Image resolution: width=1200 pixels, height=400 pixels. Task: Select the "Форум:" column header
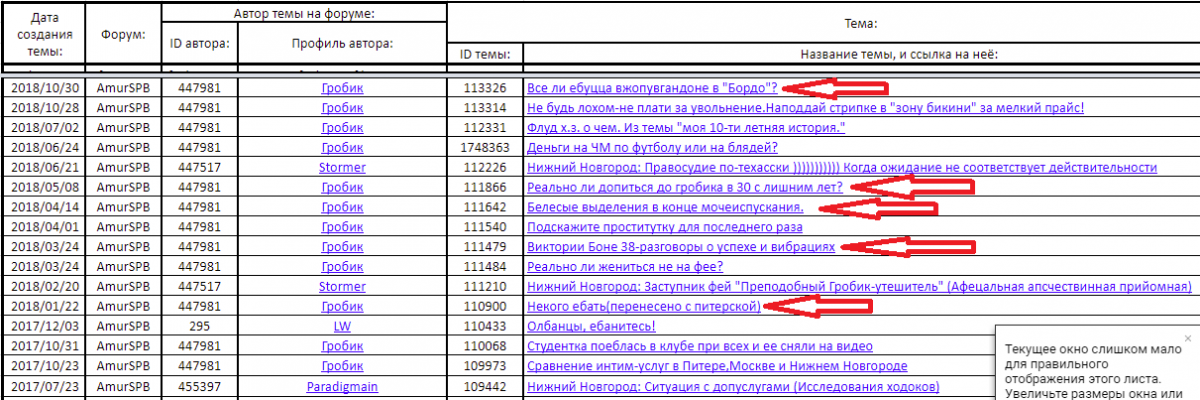(124, 35)
